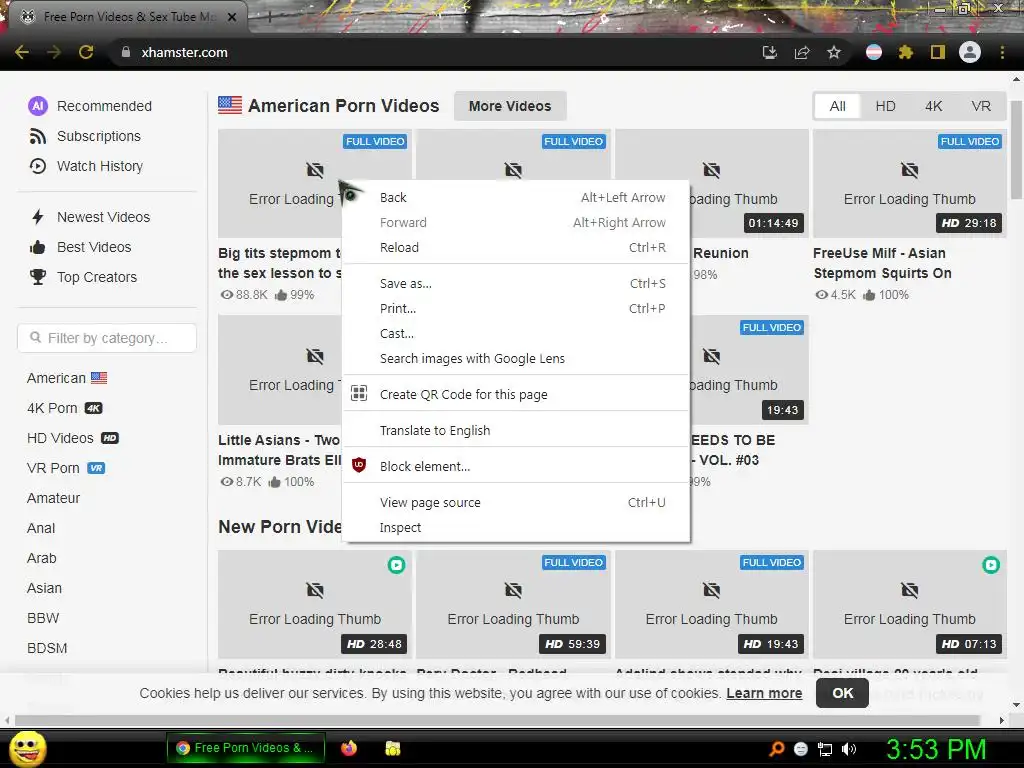Screen dimensions: 1024x768
Task: Select the HD quality filter
Action: pos(886,106)
